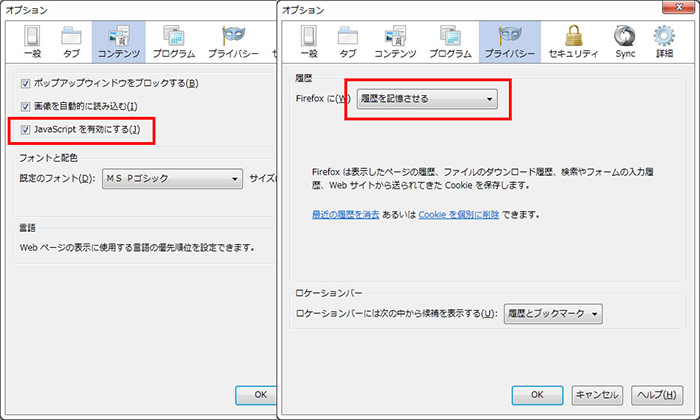Open 履歴とブックマーク location bar dropdown
This screenshot has width=700, height=420.
click(x=553, y=314)
